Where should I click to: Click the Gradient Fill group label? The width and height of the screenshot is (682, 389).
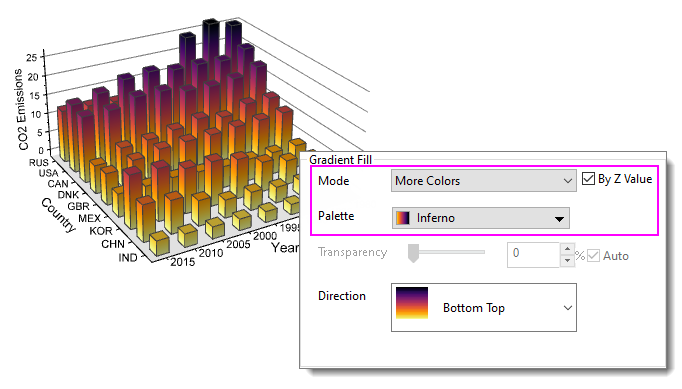pos(341,160)
